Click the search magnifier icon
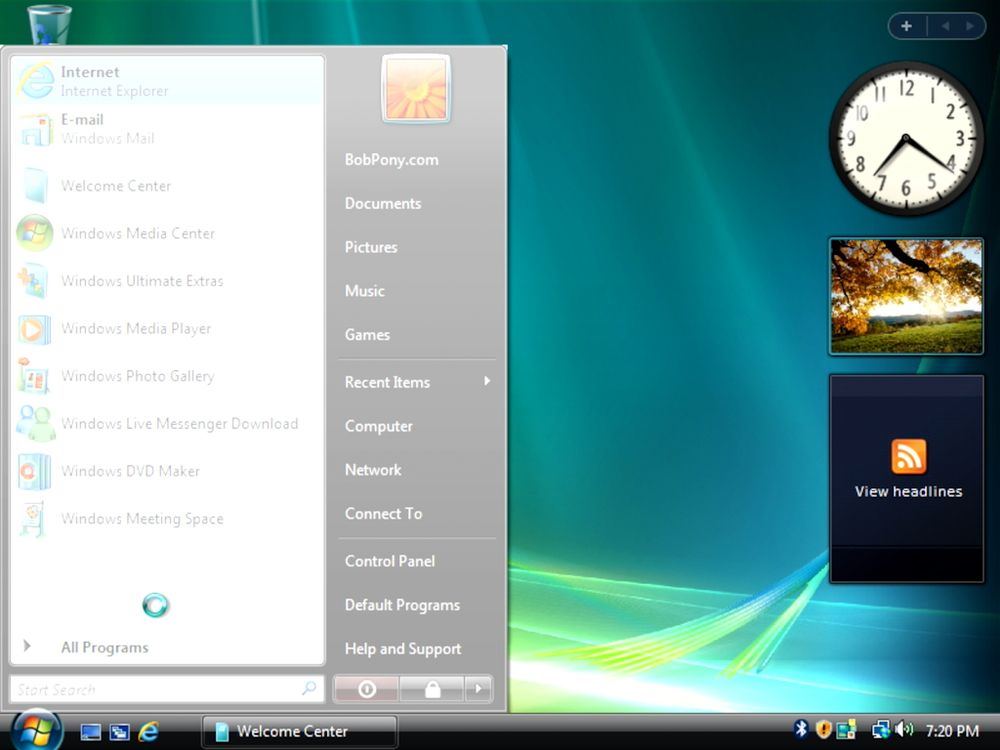Image resolution: width=1000 pixels, height=750 pixels. 309,688
